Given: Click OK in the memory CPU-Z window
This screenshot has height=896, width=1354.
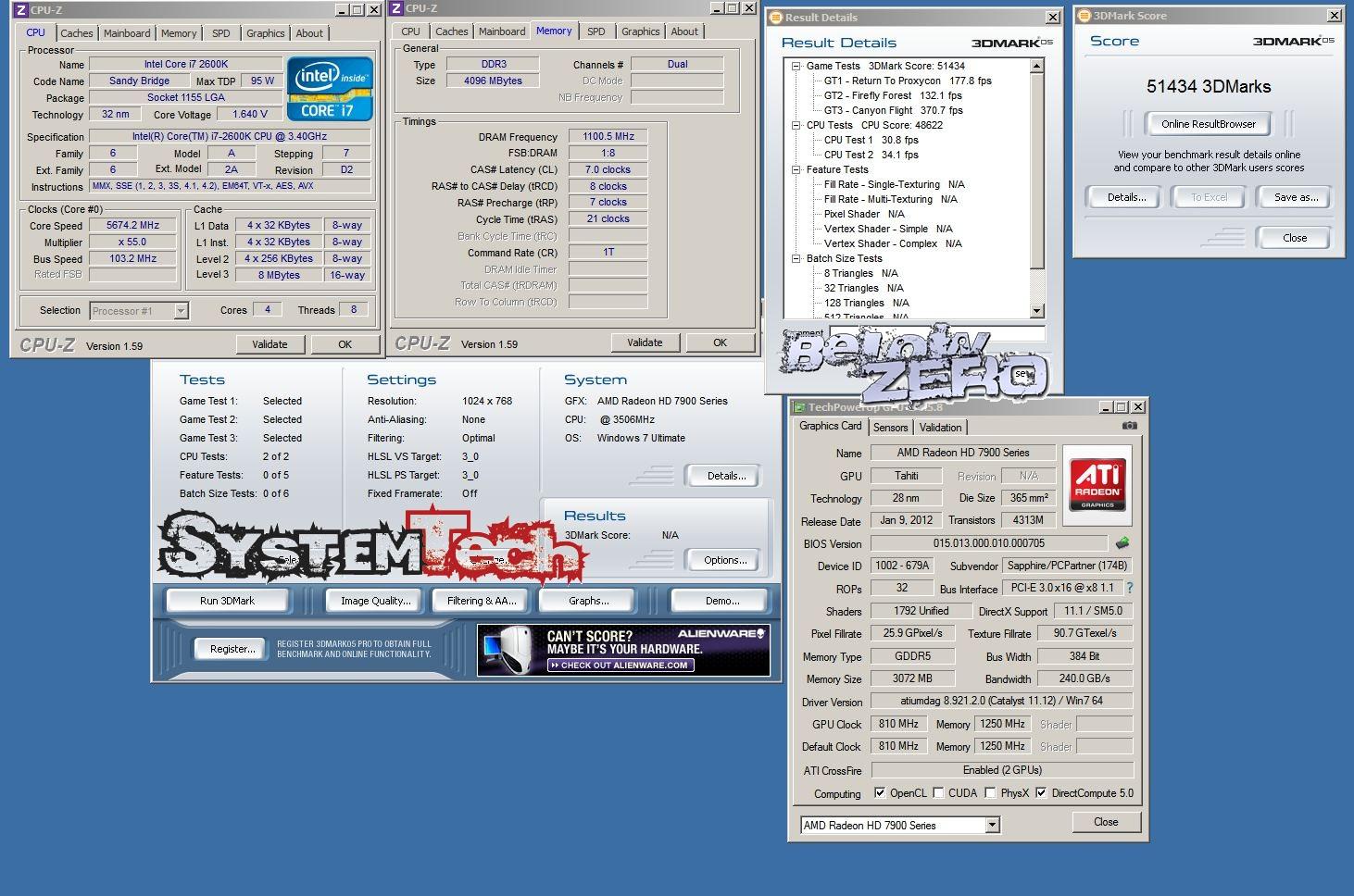Looking at the screenshot, I should point(720,342).
